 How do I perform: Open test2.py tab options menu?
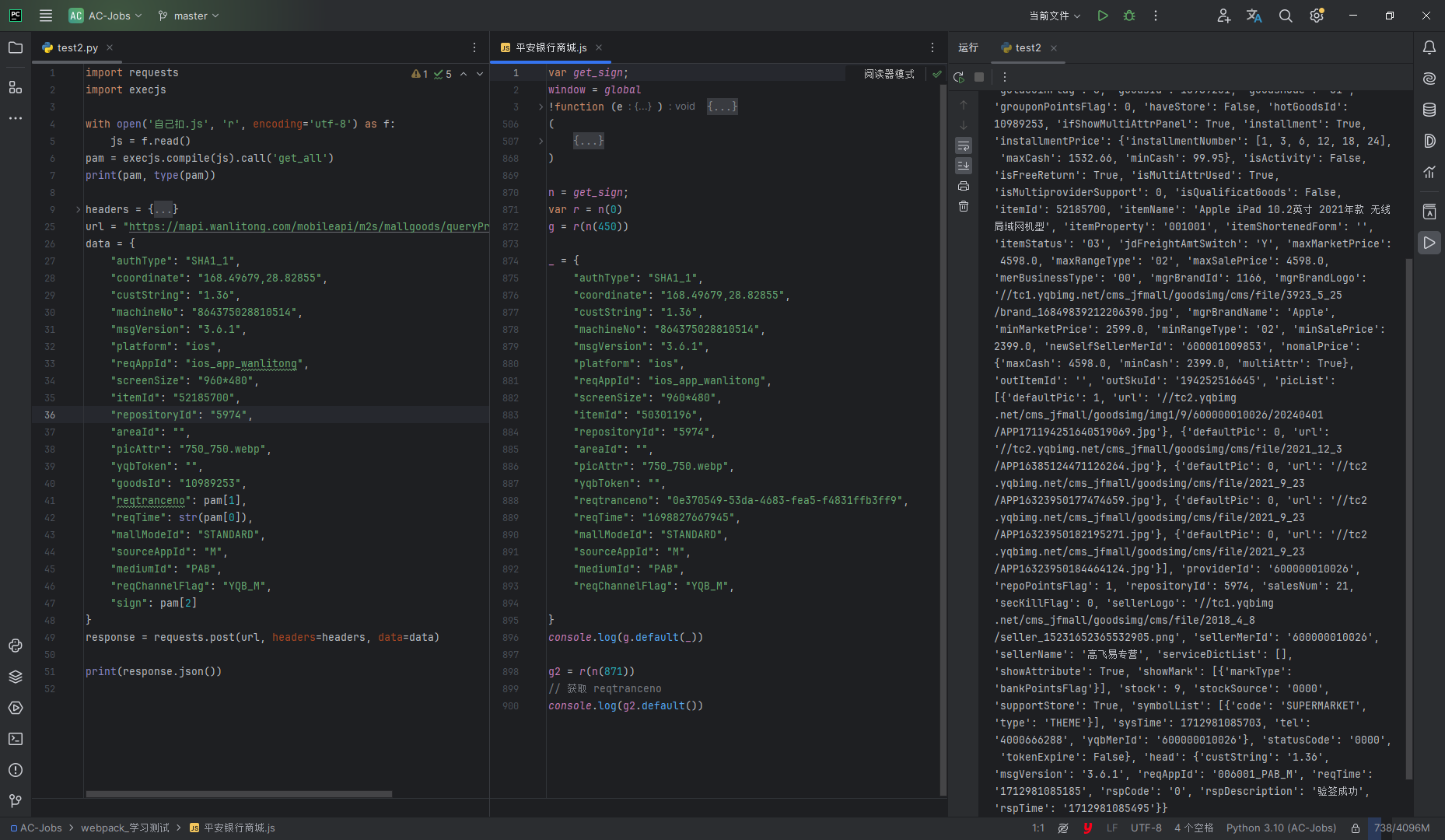(474, 47)
